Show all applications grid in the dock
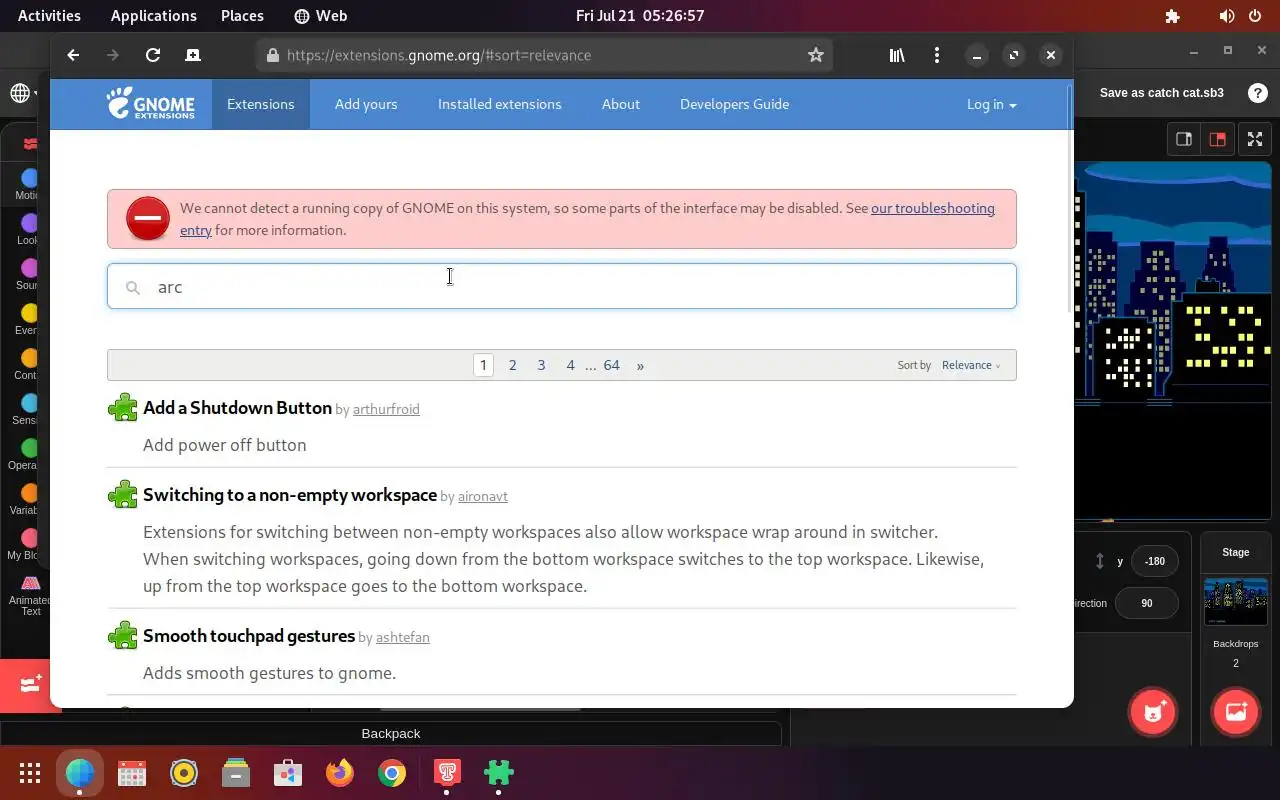 click(x=30, y=773)
